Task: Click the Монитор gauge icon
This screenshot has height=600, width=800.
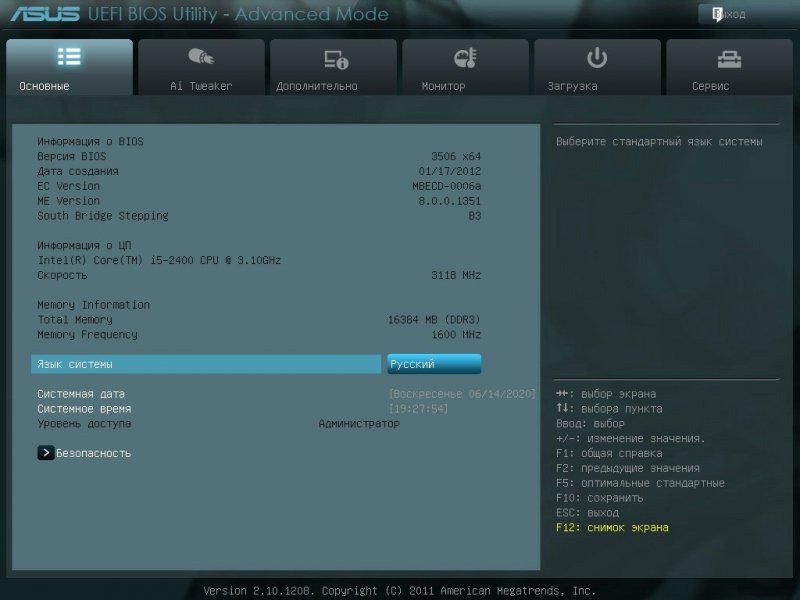Action: [465, 58]
